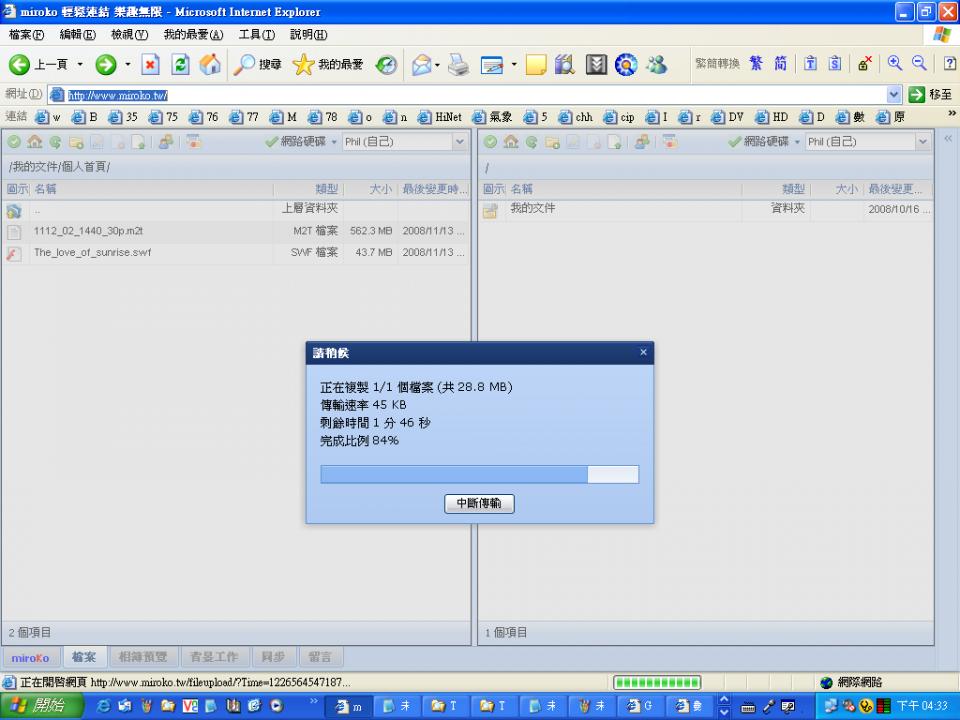The width and height of the screenshot is (960, 720).
Task: Expand links bar overflow chevron
Action: [952, 114]
